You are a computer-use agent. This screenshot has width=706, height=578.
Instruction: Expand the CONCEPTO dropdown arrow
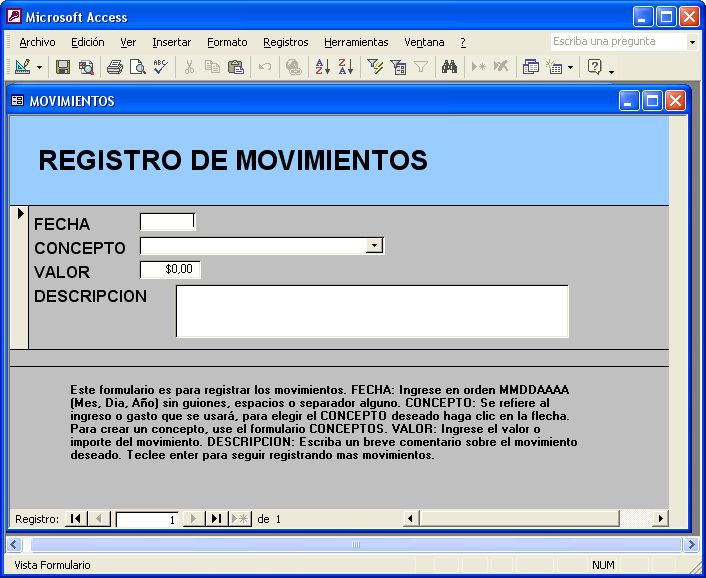point(374,246)
